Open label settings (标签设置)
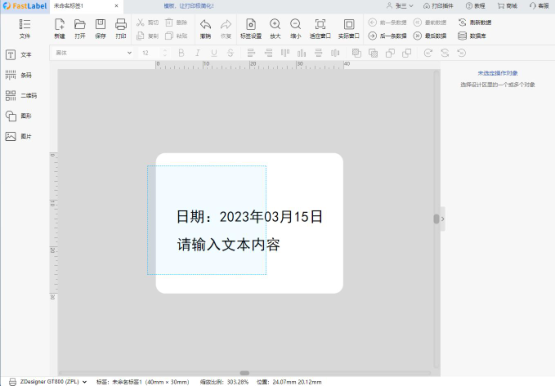Viewport: 557px width, 387px height. click(251, 29)
